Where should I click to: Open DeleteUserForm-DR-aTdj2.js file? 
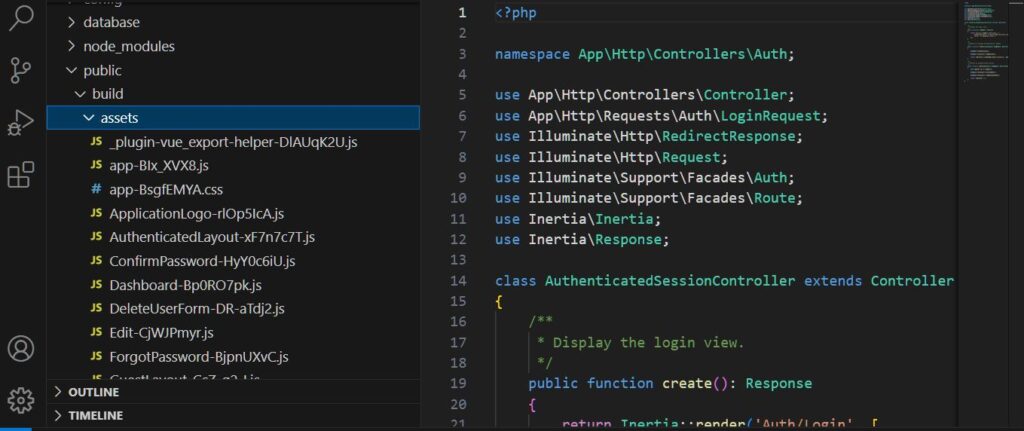(x=197, y=309)
